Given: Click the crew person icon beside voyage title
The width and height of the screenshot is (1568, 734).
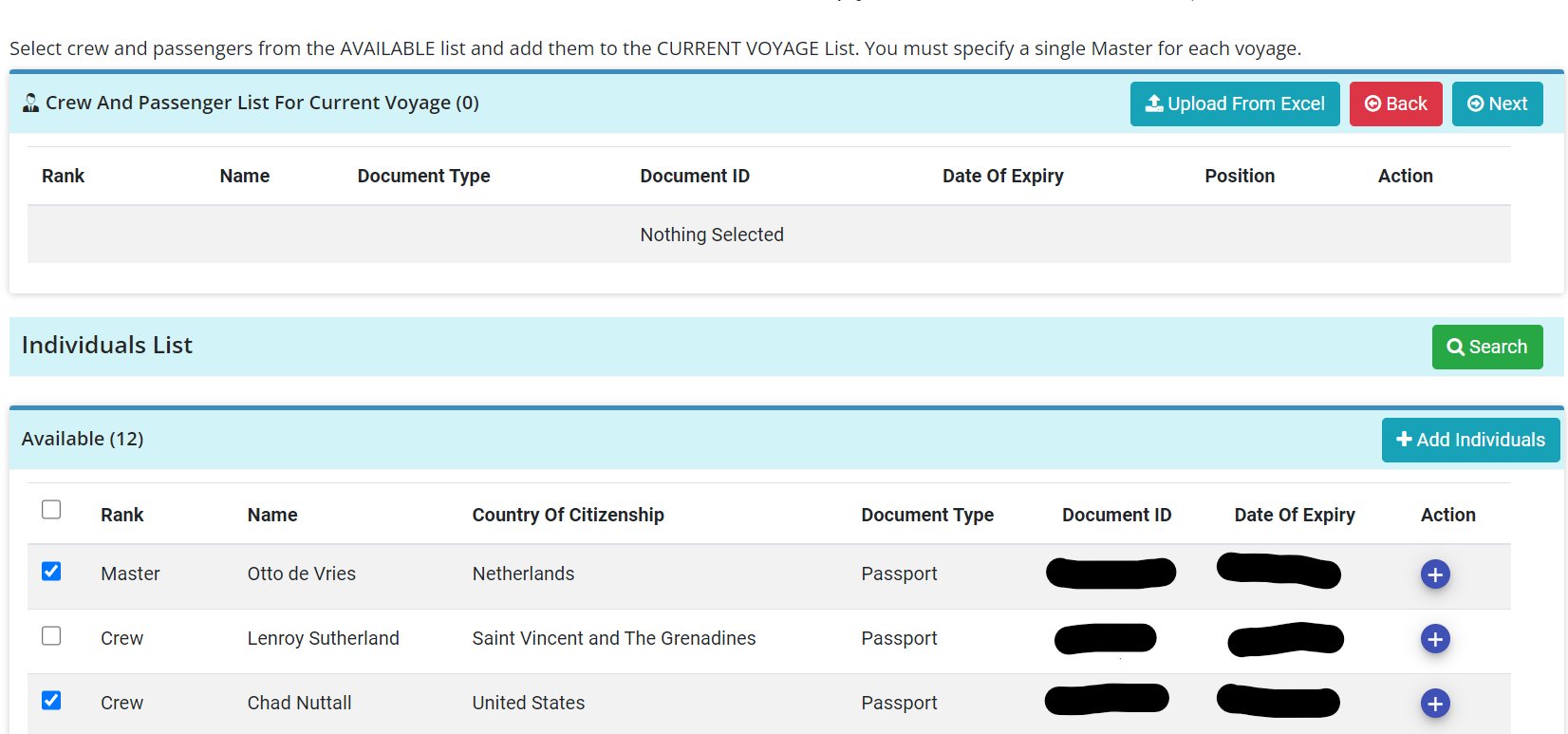Looking at the screenshot, I should [x=30, y=103].
